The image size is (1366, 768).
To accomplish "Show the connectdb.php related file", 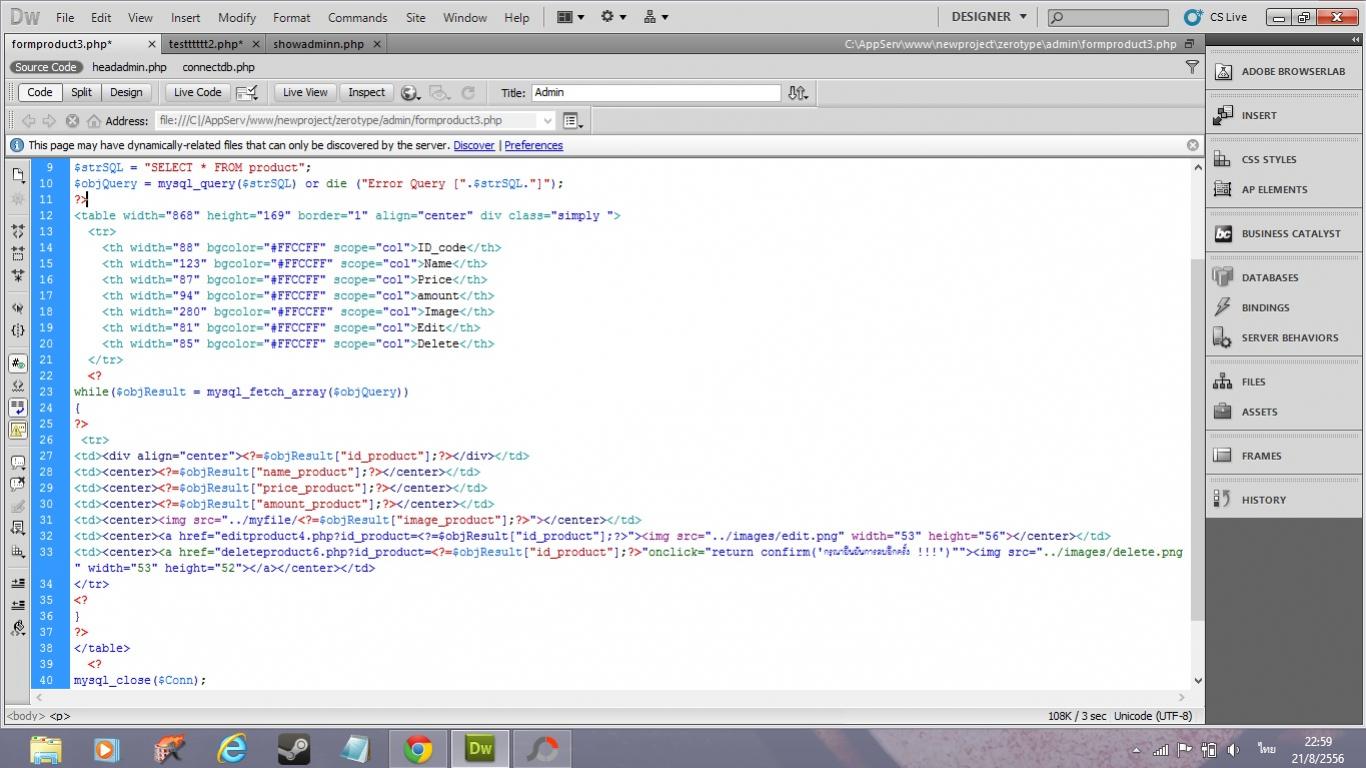I will 218,67.
